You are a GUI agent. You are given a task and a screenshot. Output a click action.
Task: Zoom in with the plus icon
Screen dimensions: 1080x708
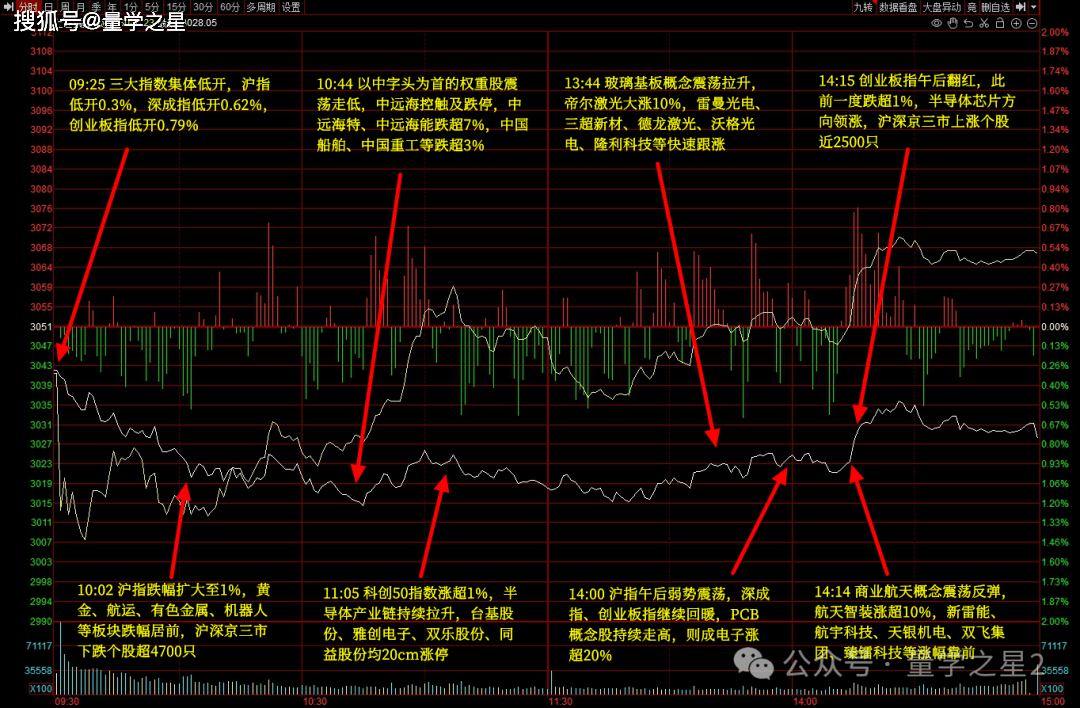pos(1016,23)
